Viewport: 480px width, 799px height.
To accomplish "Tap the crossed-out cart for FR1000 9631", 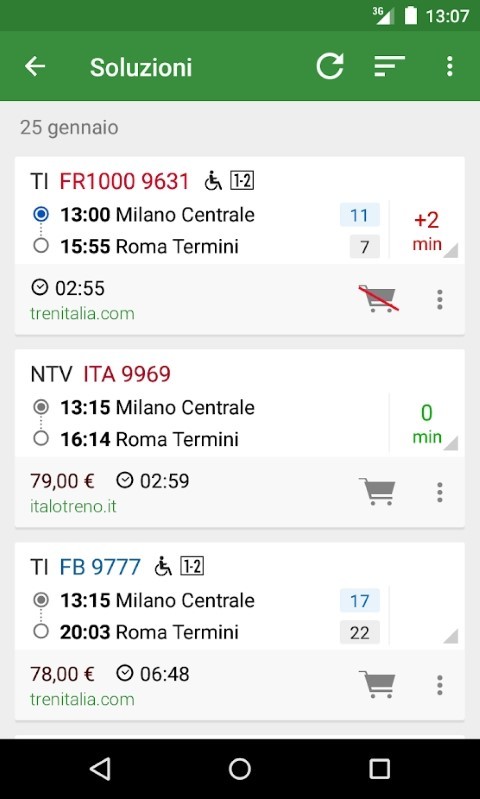I will pyautogui.click(x=378, y=299).
